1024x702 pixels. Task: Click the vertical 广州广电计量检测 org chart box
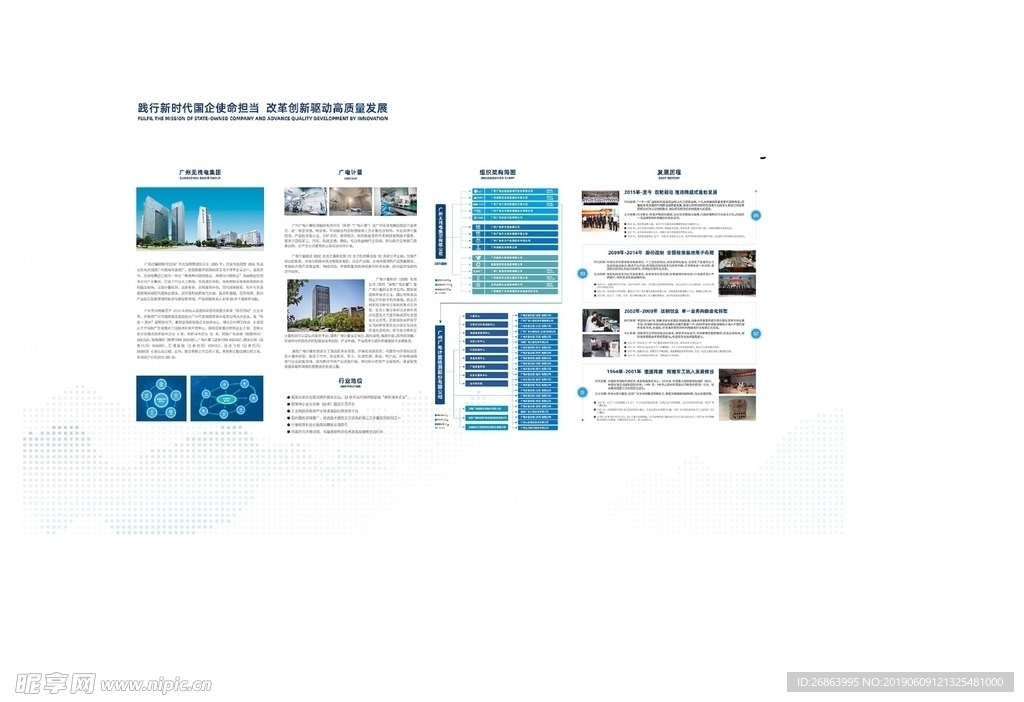(441, 364)
